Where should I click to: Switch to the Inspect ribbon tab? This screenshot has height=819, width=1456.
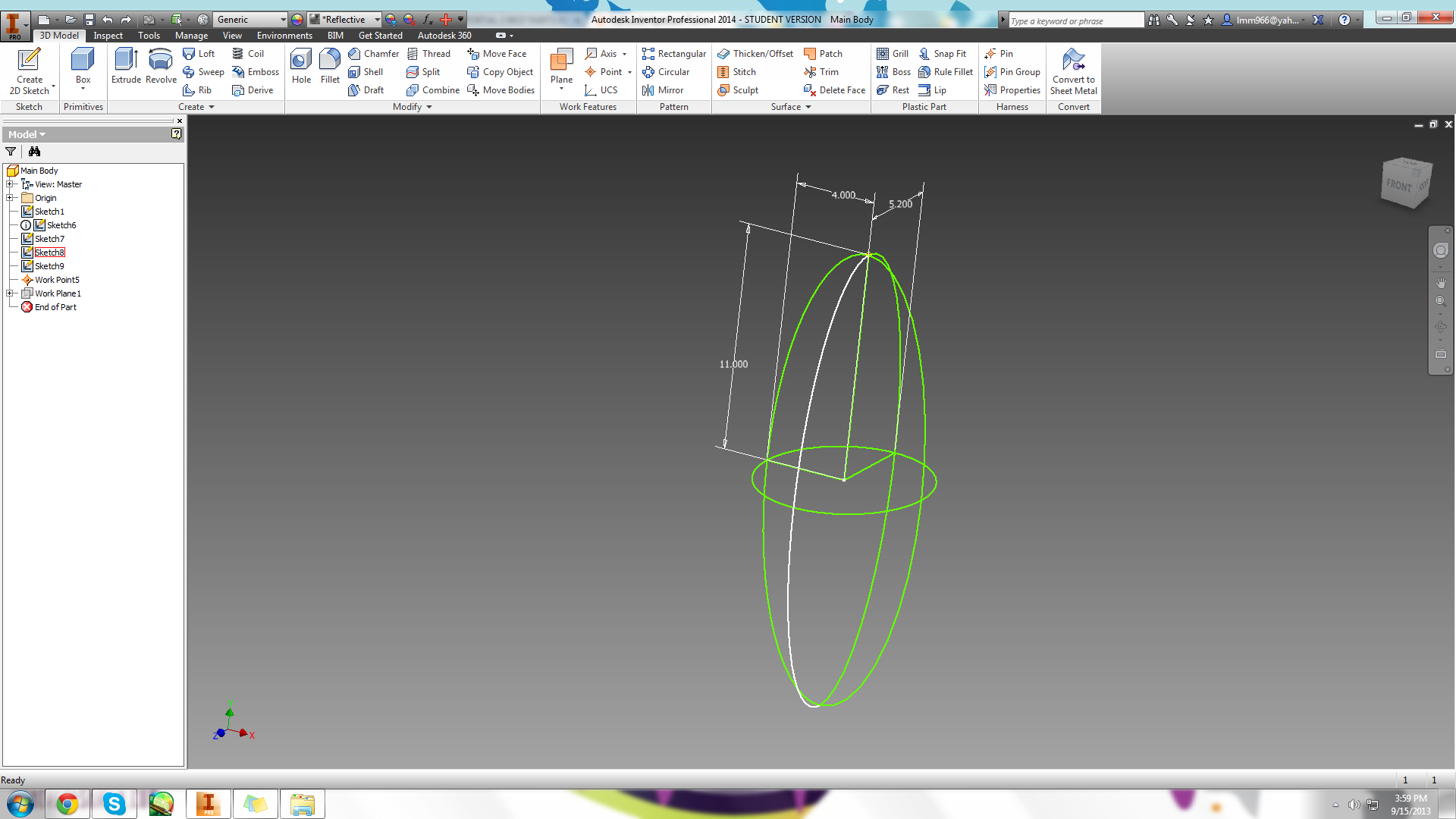[108, 36]
